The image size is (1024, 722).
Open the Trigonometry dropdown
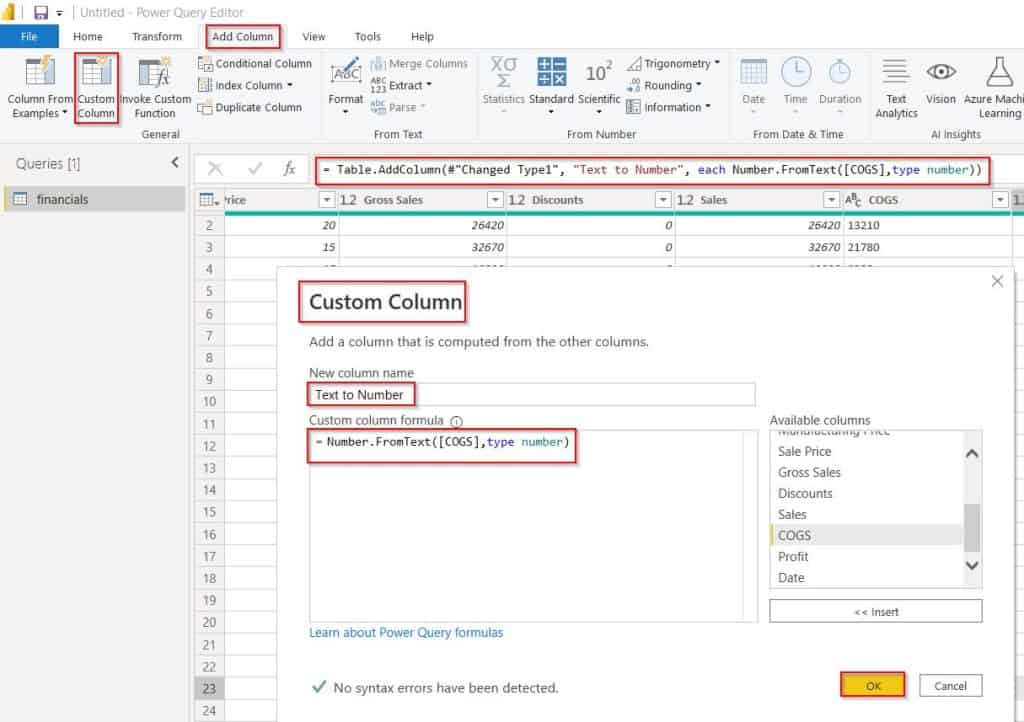[717, 63]
